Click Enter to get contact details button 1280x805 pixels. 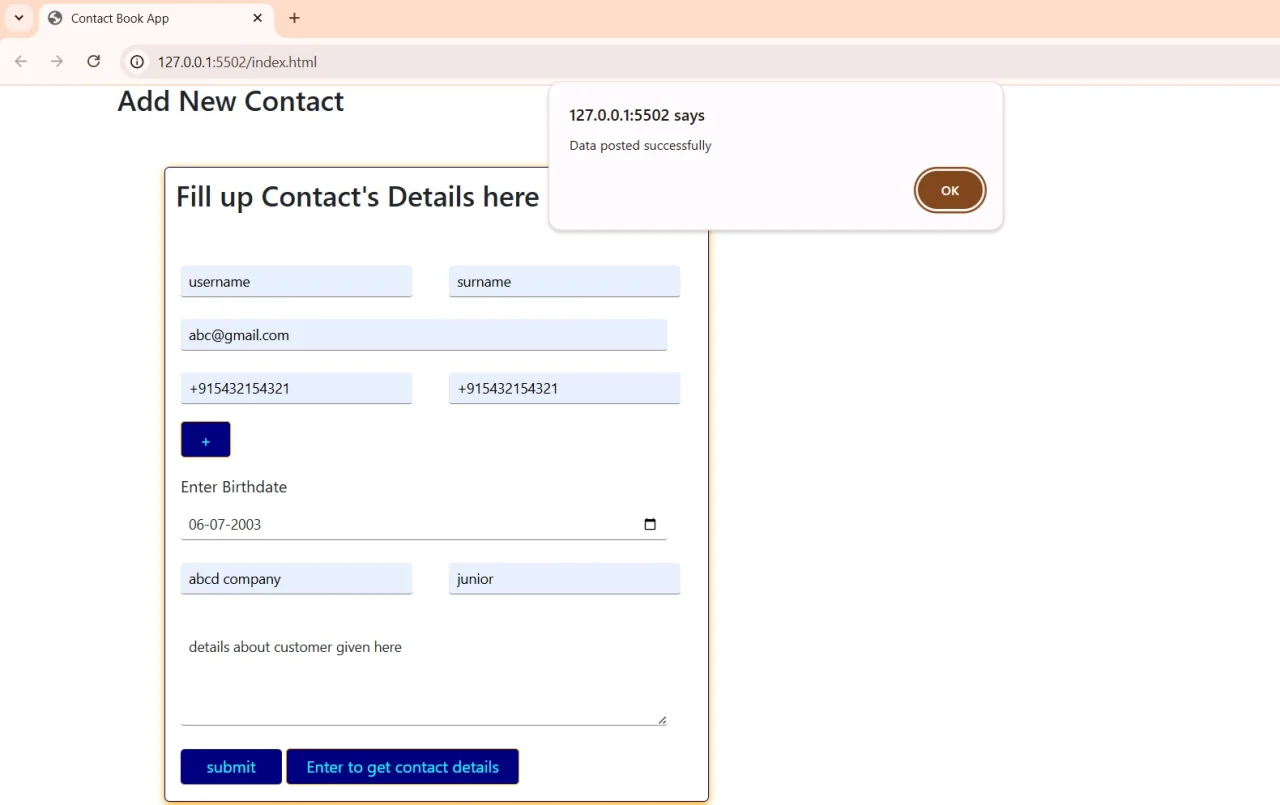402,767
